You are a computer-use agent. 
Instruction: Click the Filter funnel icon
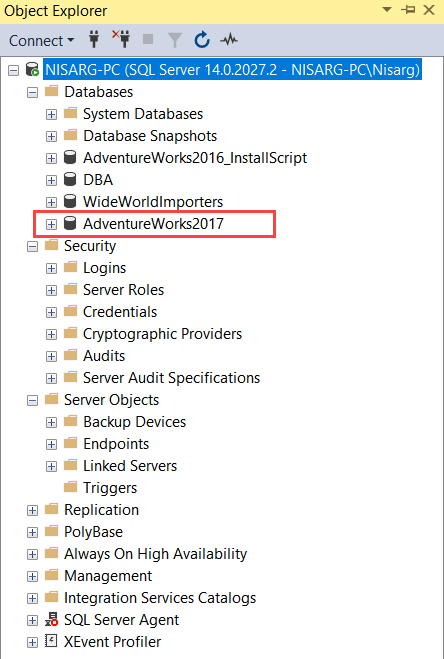coord(174,40)
